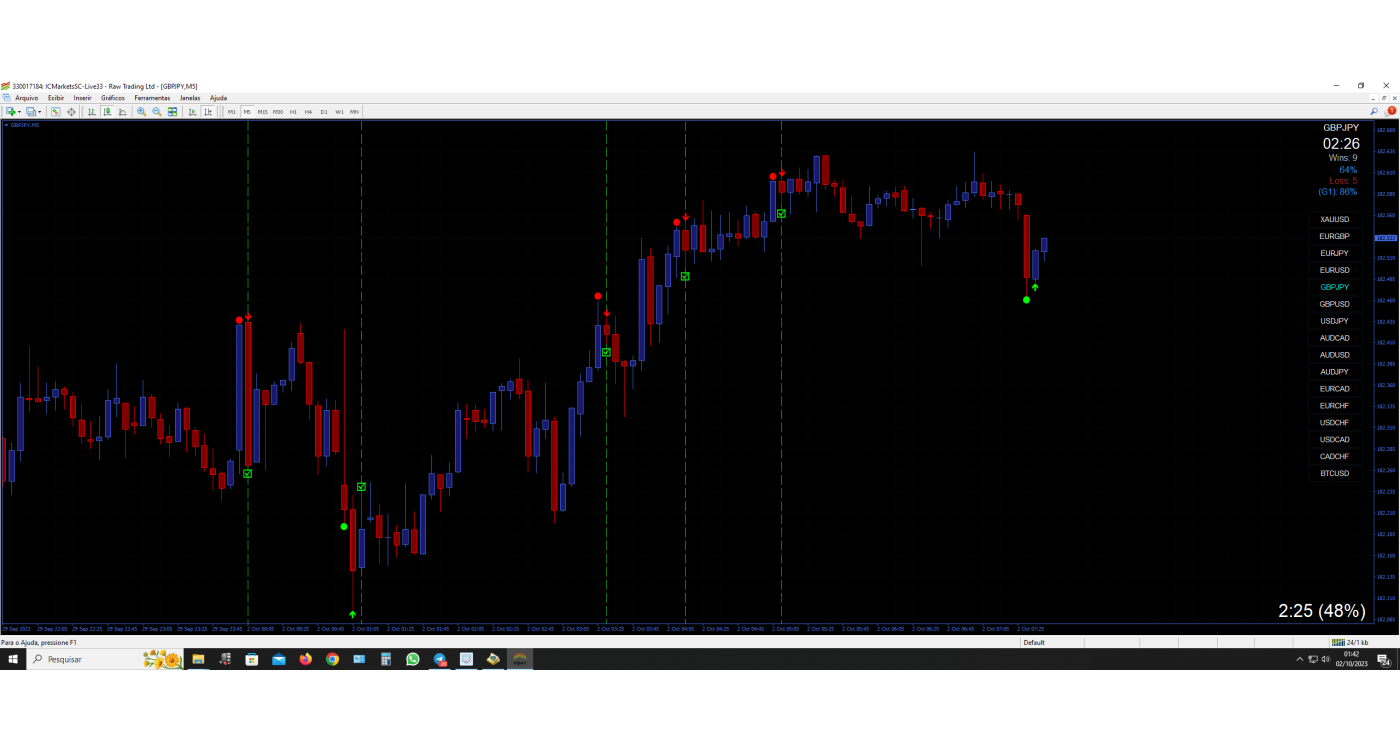Switch to the H1 timeframe button
The height and width of the screenshot is (750, 1400).
293,112
